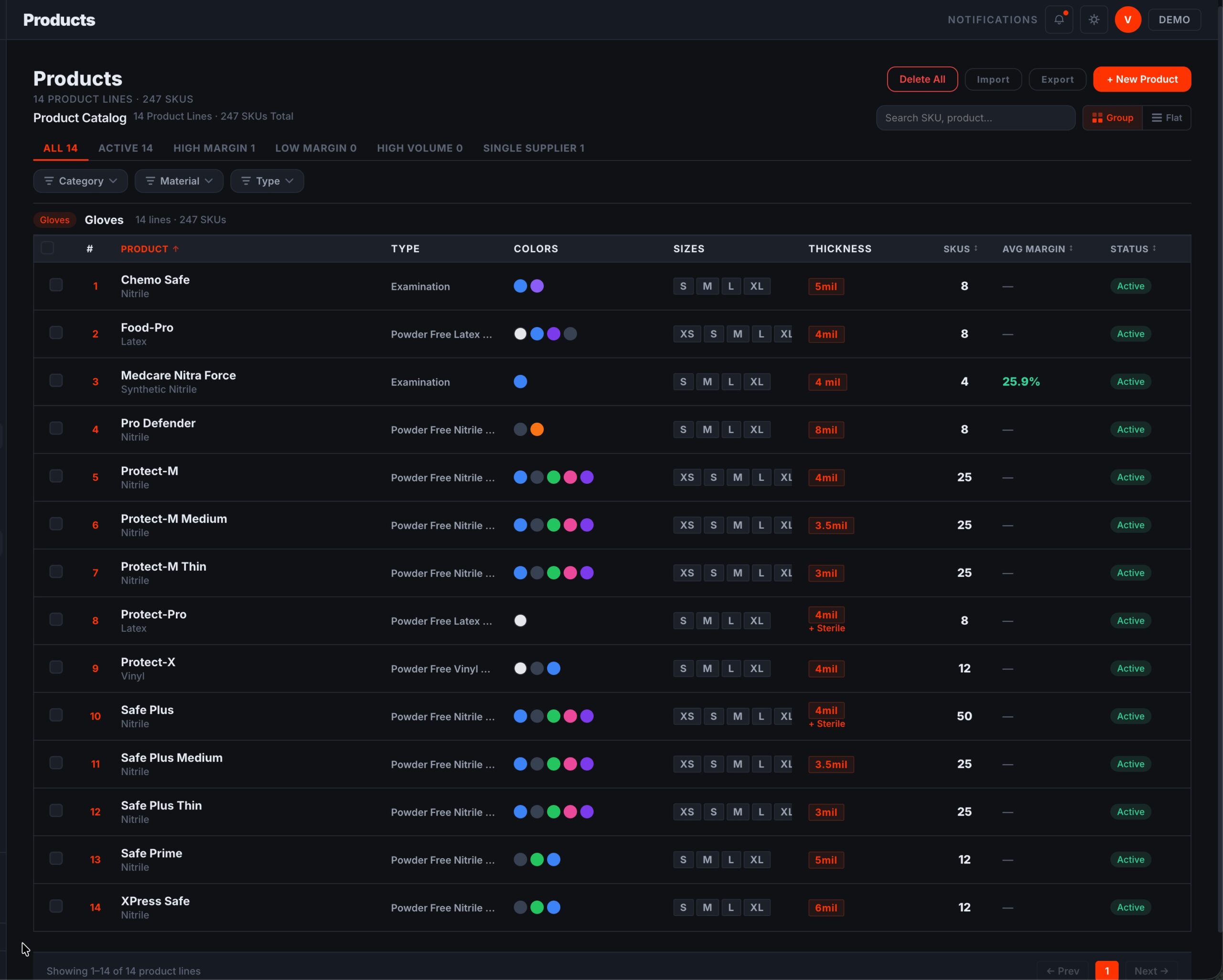
Task: Switch to Group view icon
Action: point(1097,118)
